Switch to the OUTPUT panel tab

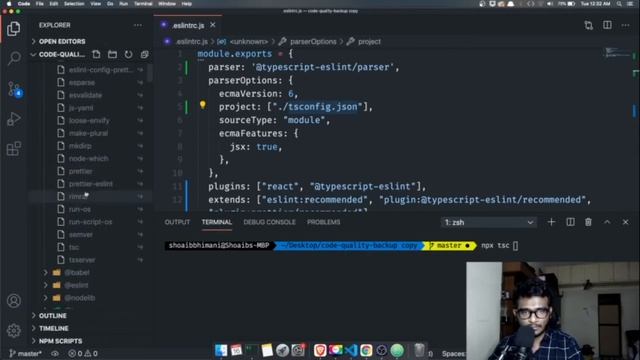[177, 222]
